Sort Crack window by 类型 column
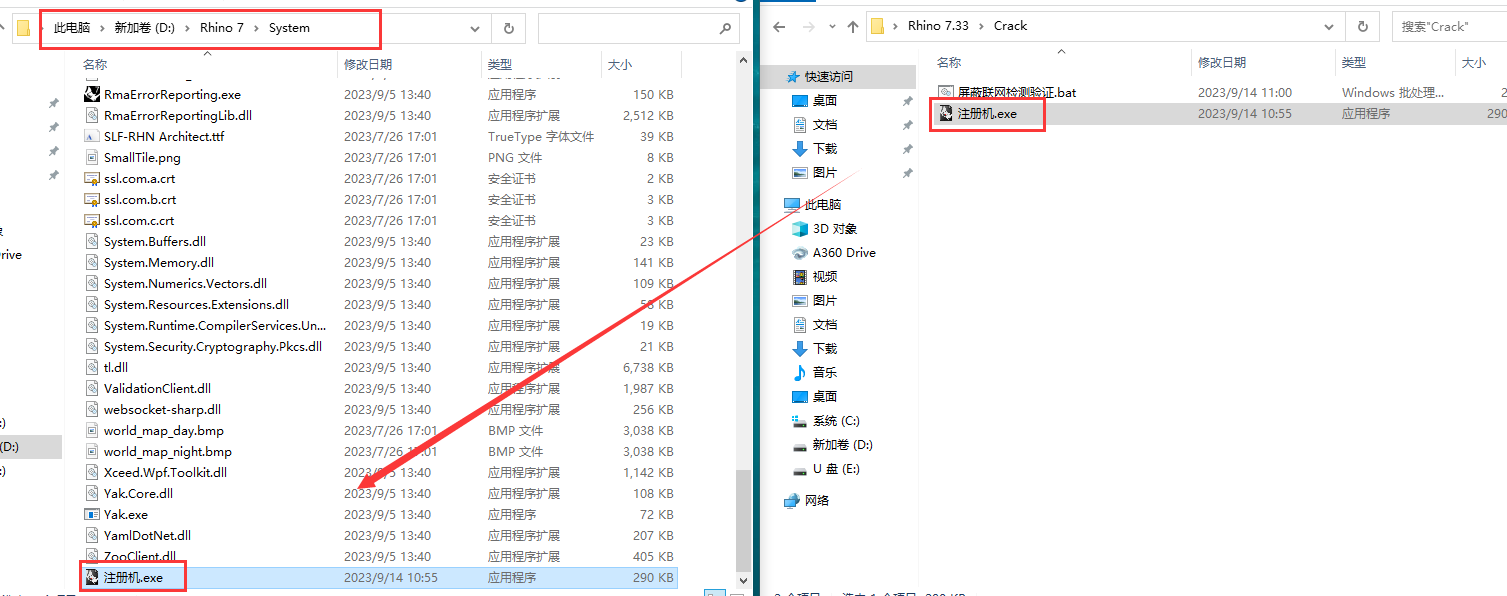 (1354, 63)
